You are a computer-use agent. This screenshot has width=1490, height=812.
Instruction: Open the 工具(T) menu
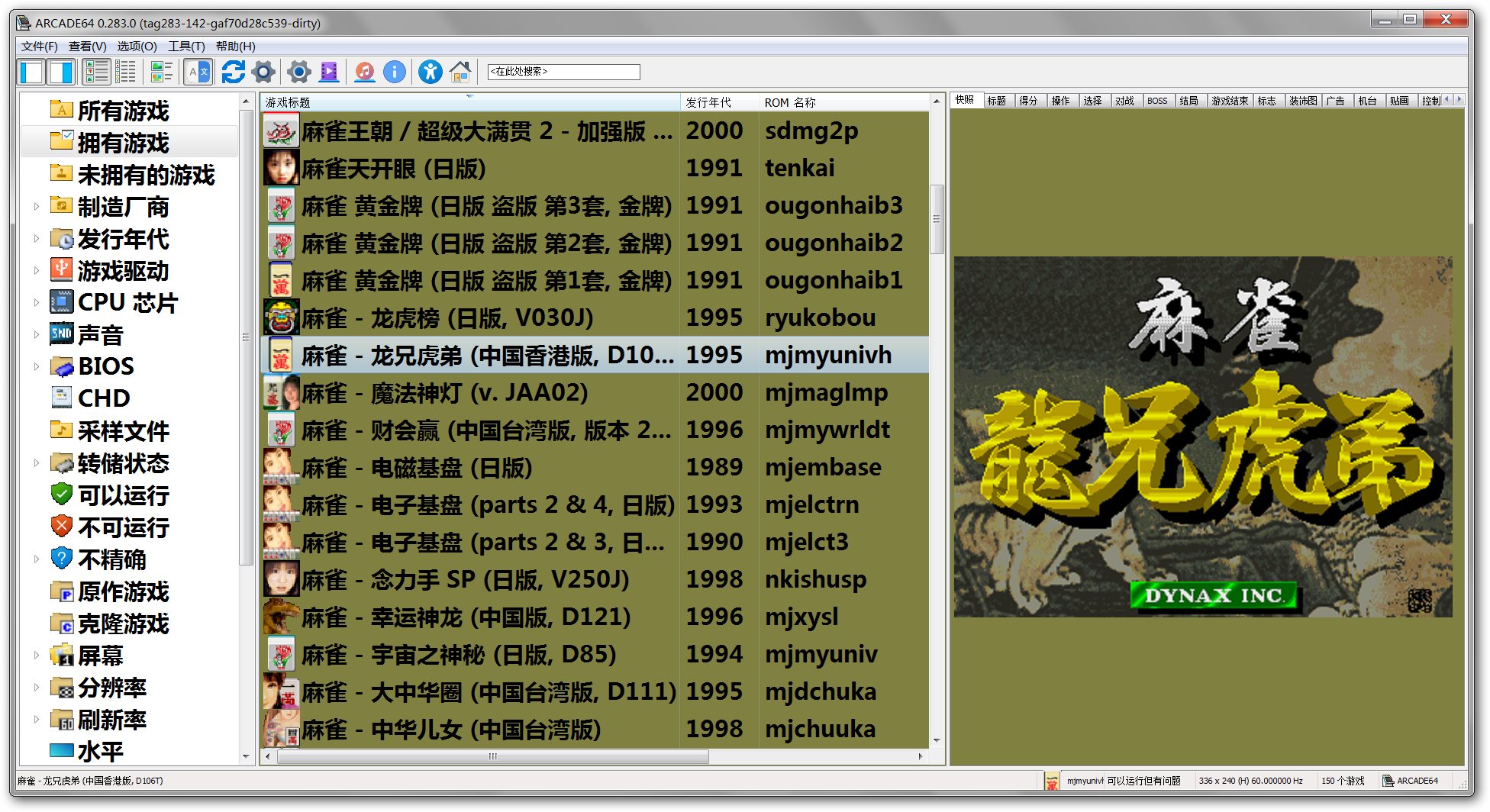tap(186, 47)
